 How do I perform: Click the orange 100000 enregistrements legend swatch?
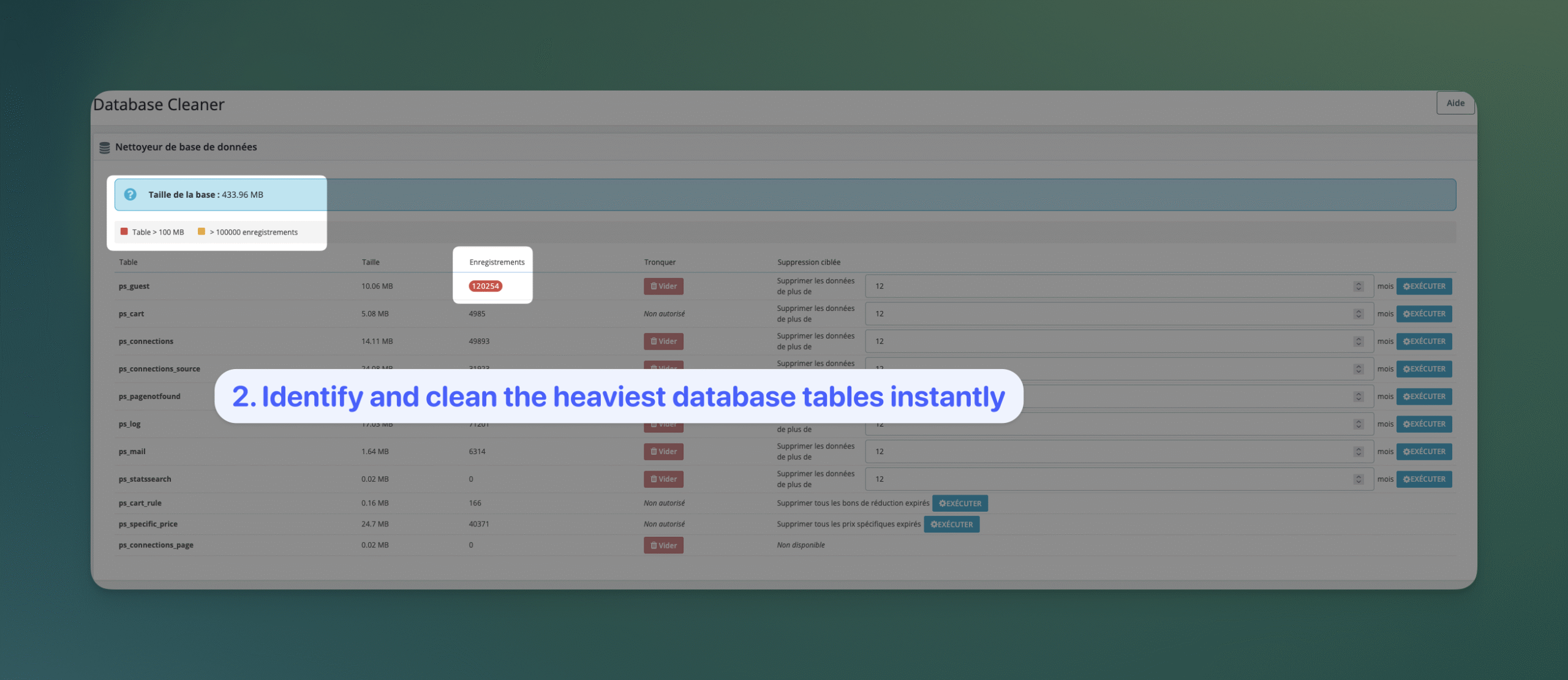[202, 231]
